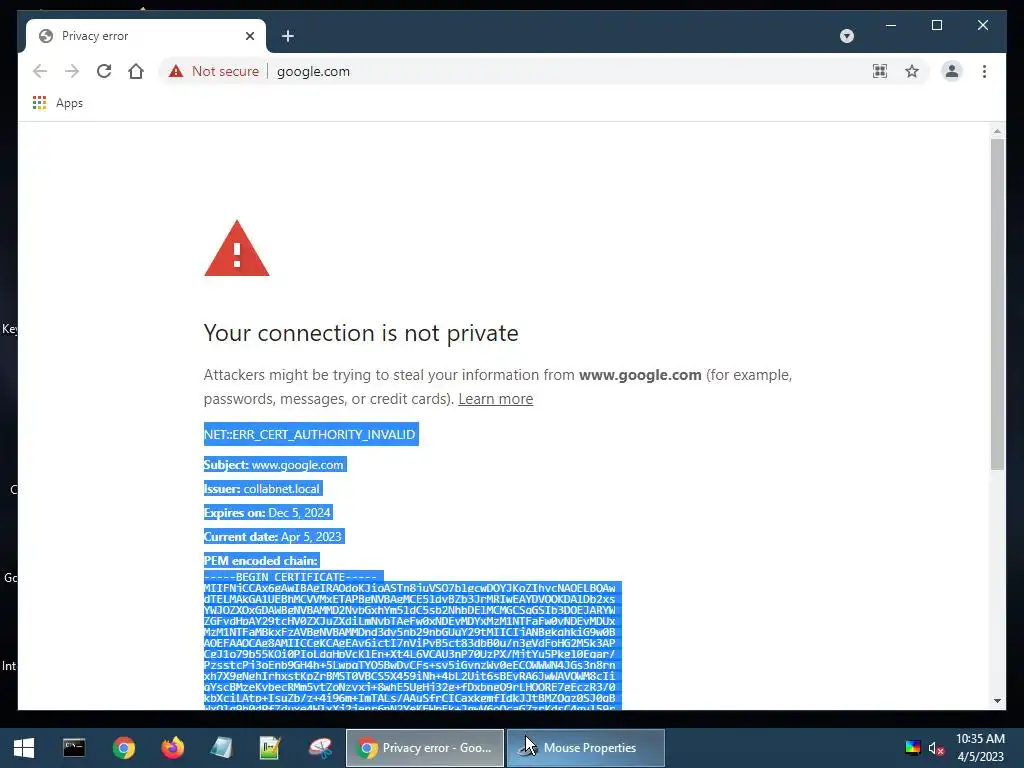This screenshot has height=768, width=1024.
Task: Click the BEGIN CERTIFICATE line
Action: click(x=293, y=577)
